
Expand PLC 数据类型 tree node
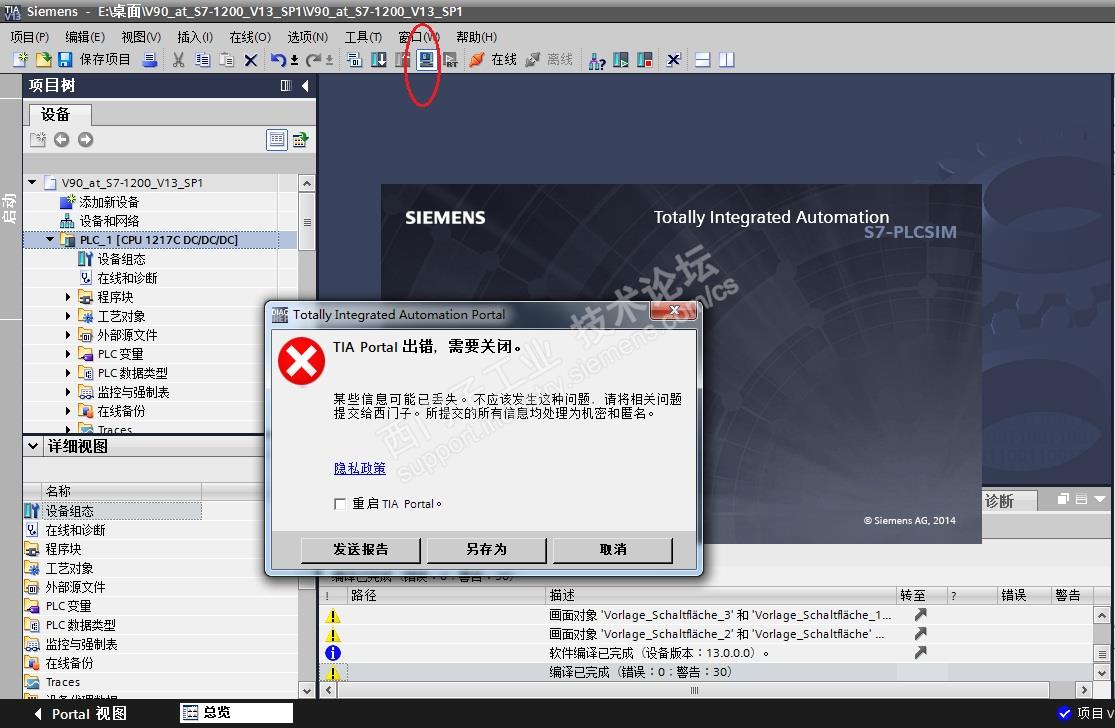[x=68, y=373]
